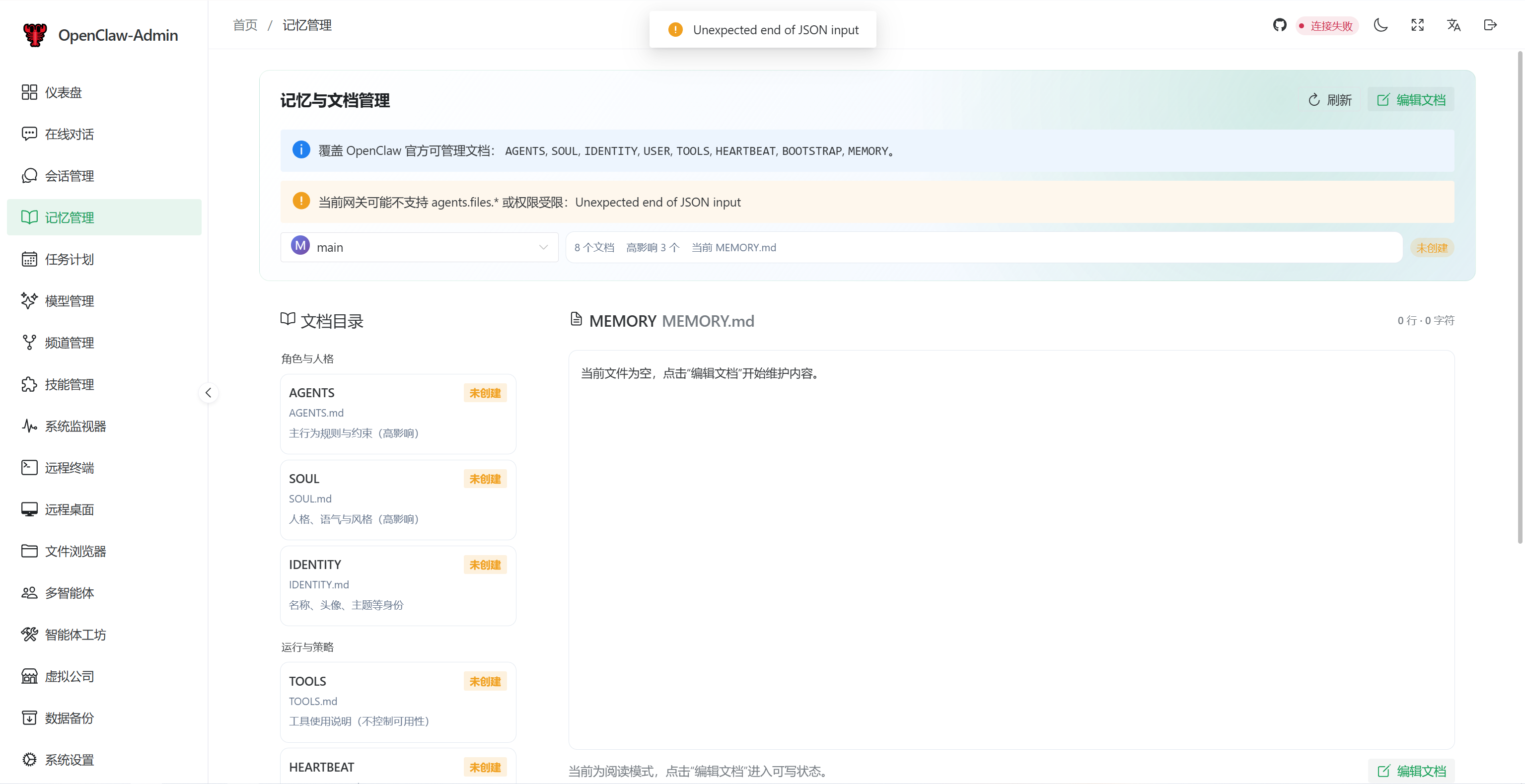Collapse the sidebar with chevron handle
The width and height of the screenshot is (1525, 784).
click(x=209, y=393)
